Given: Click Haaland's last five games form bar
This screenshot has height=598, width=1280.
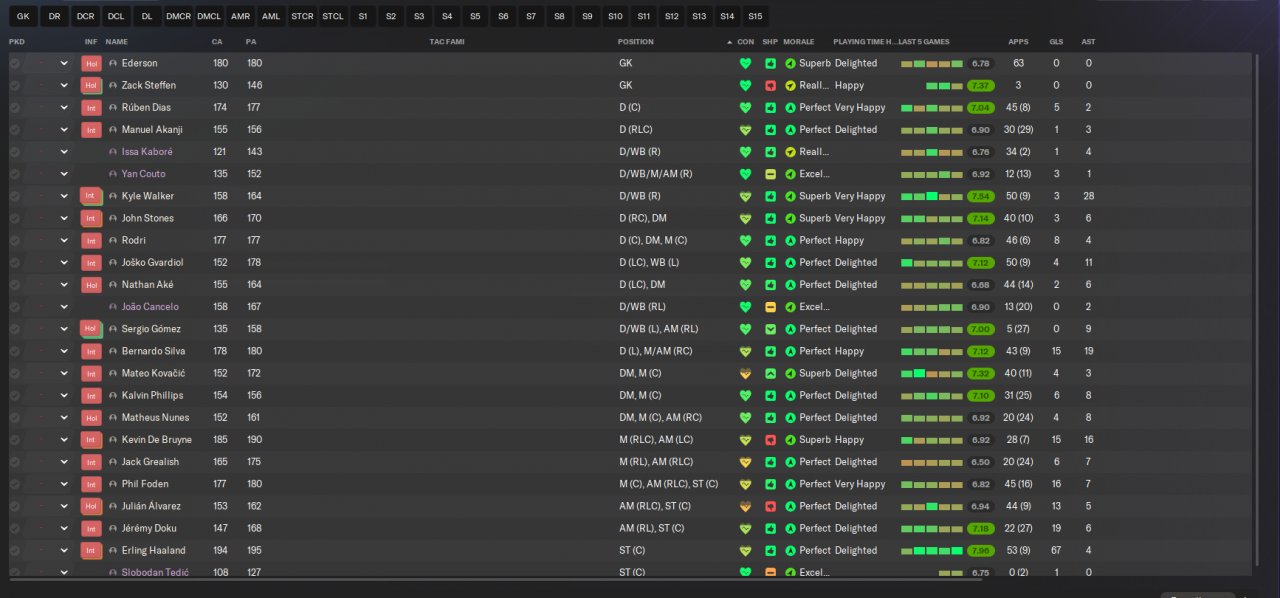Looking at the screenshot, I should tap(931, 550).
